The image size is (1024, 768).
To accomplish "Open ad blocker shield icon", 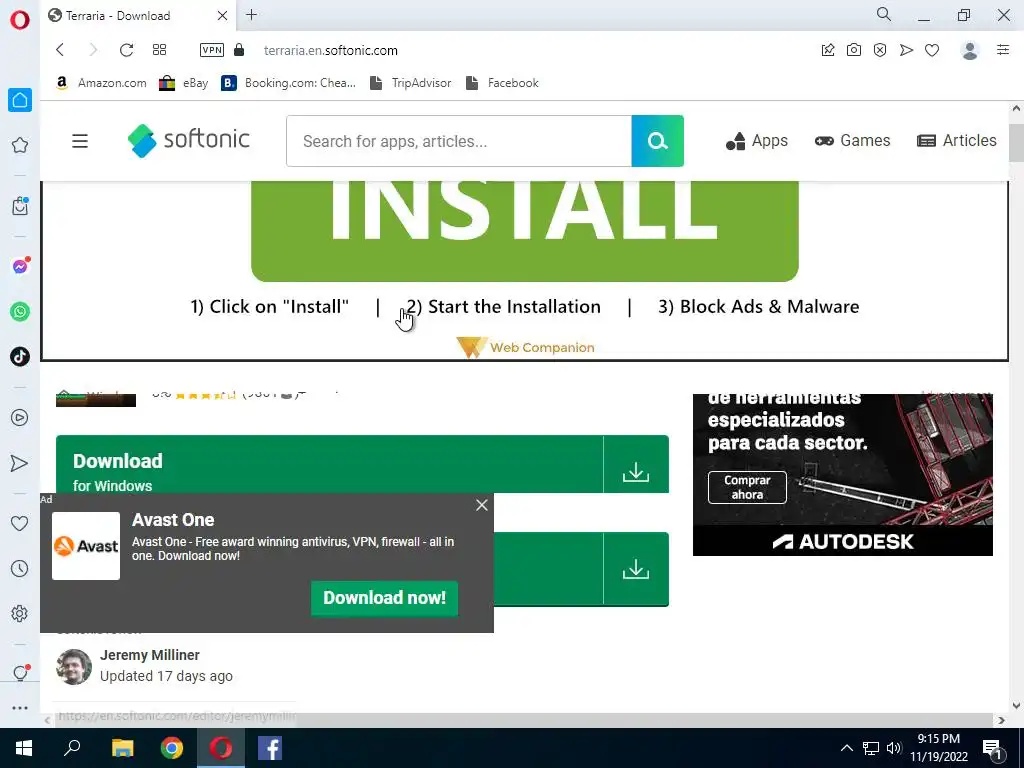I will (880, 50).
